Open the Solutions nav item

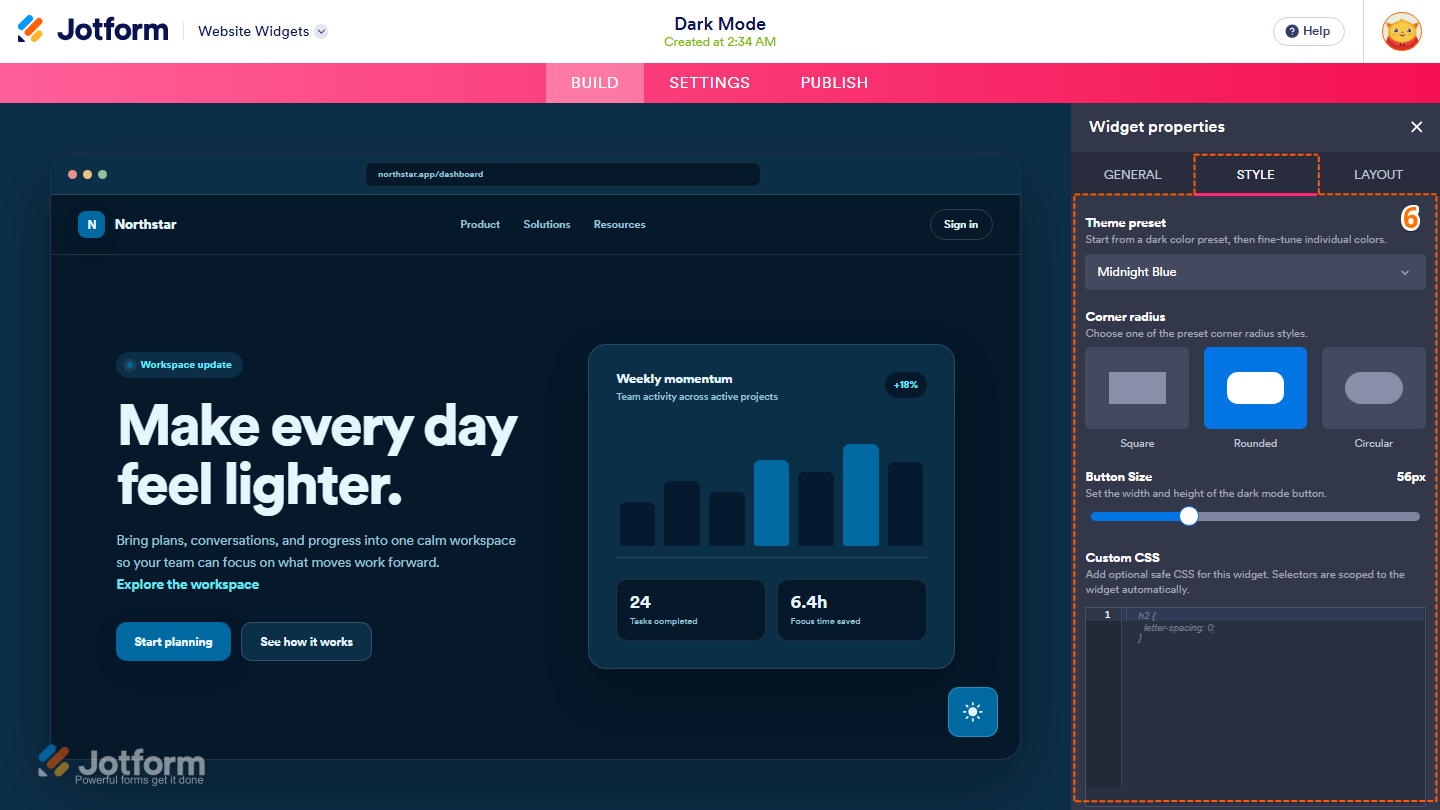tap(547, 224)
